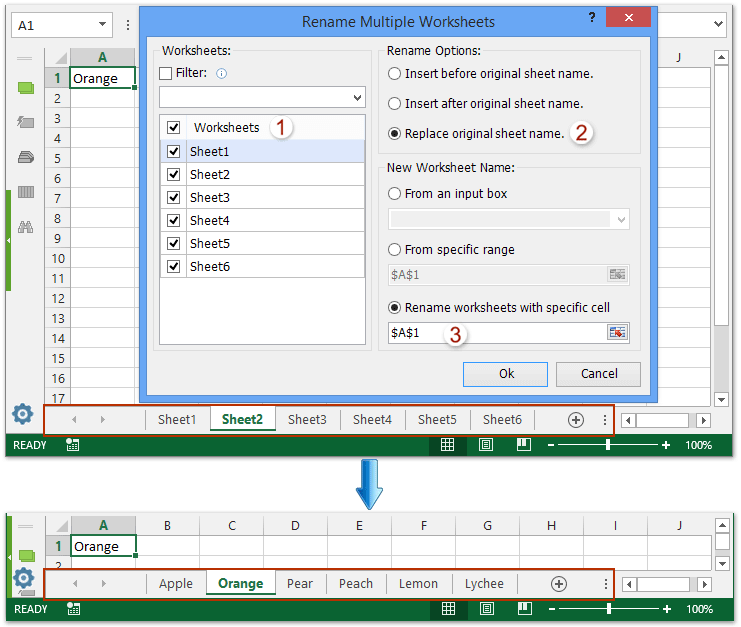This screenshot has width=741, height=627.
Task: Uncheck the Sheet3 checkbox
Action: pos(174,197)
